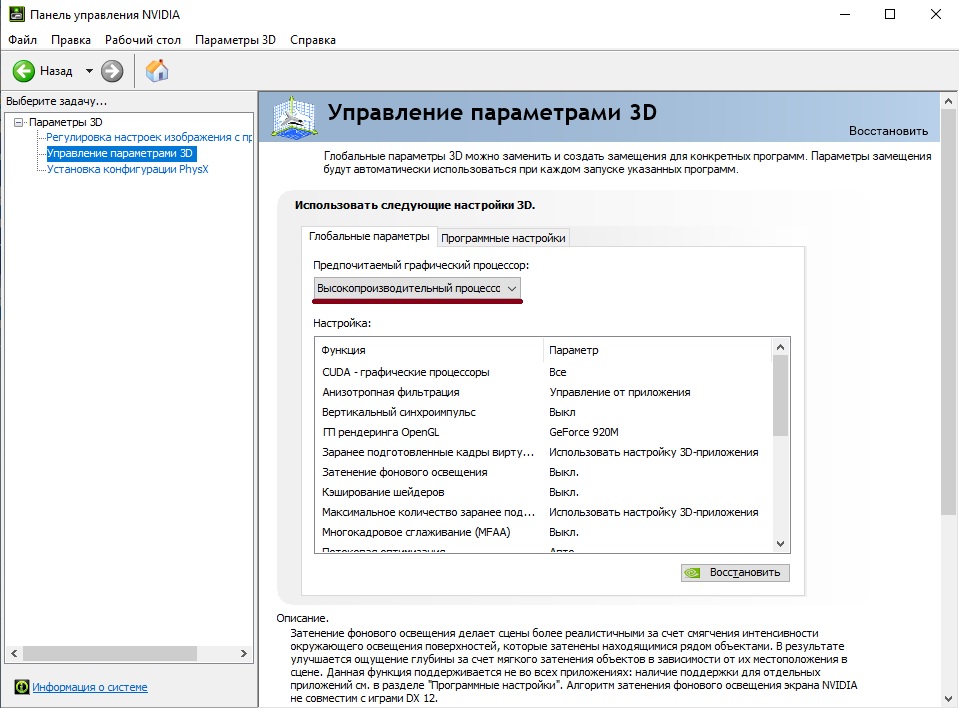Click the Функция column header
Screen dimensions: 959x708
429,350
